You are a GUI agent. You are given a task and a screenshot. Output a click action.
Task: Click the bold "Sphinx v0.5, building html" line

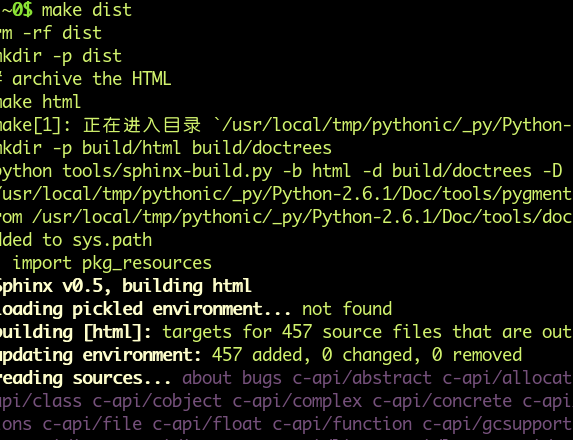click(x=125, y=286)
